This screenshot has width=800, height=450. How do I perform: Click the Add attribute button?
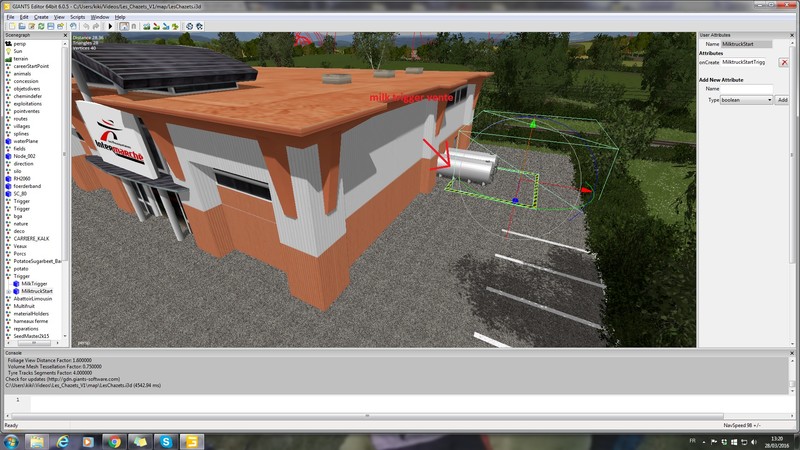pyautogui.click(x=783, y=100)
